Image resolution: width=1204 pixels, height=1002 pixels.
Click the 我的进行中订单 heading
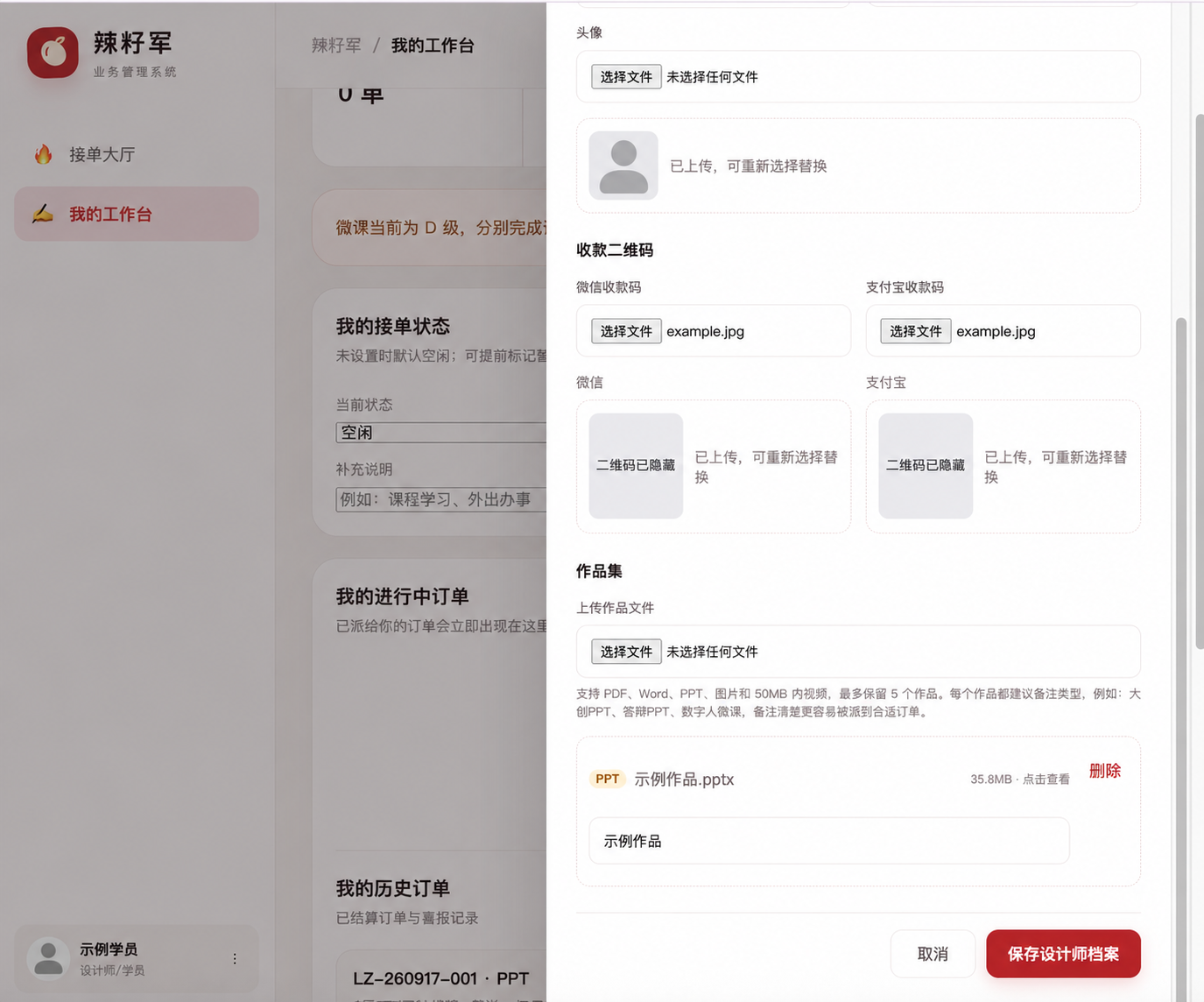[402, 596]
